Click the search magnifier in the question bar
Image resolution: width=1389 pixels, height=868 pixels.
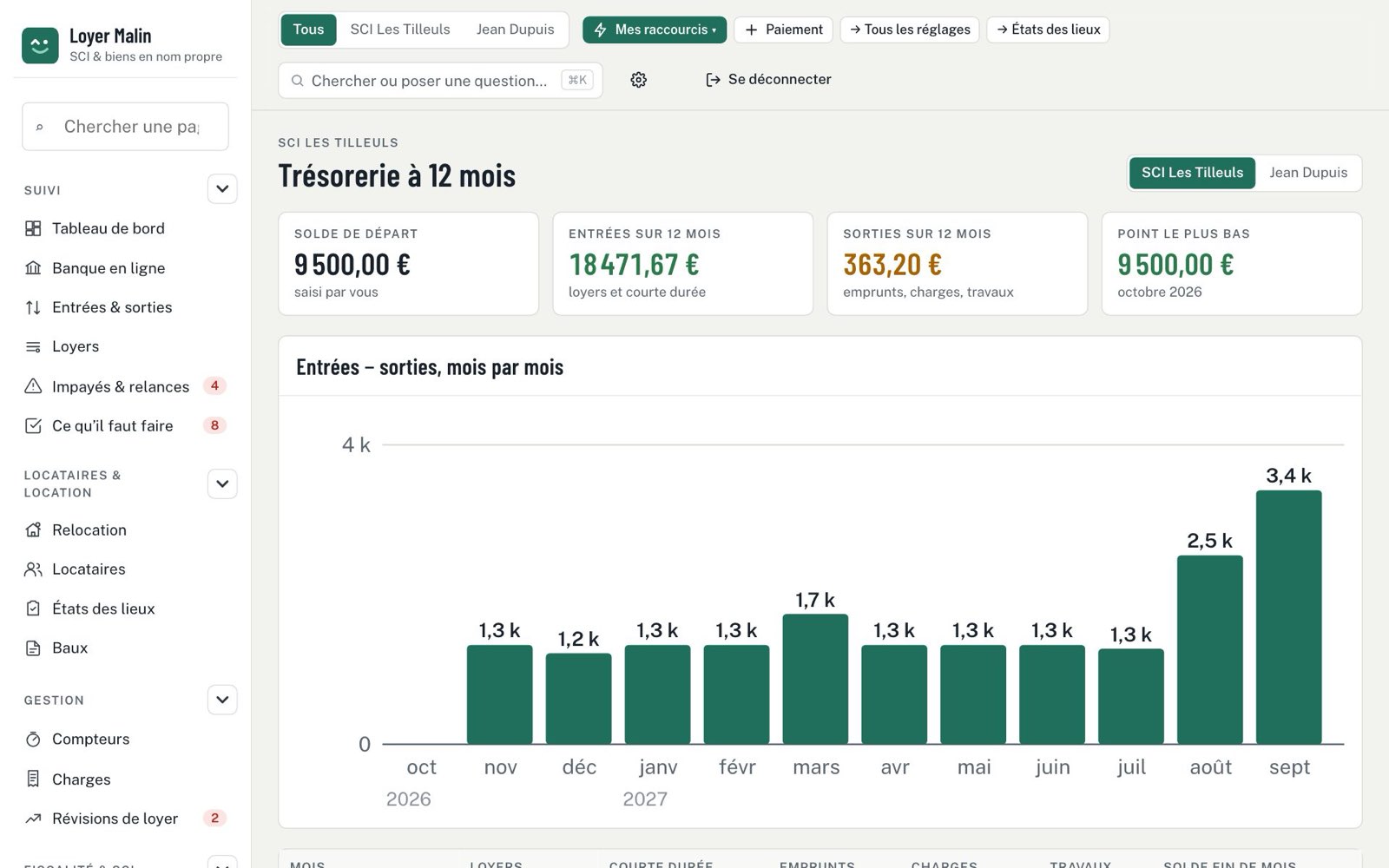(x=297, y=81)
